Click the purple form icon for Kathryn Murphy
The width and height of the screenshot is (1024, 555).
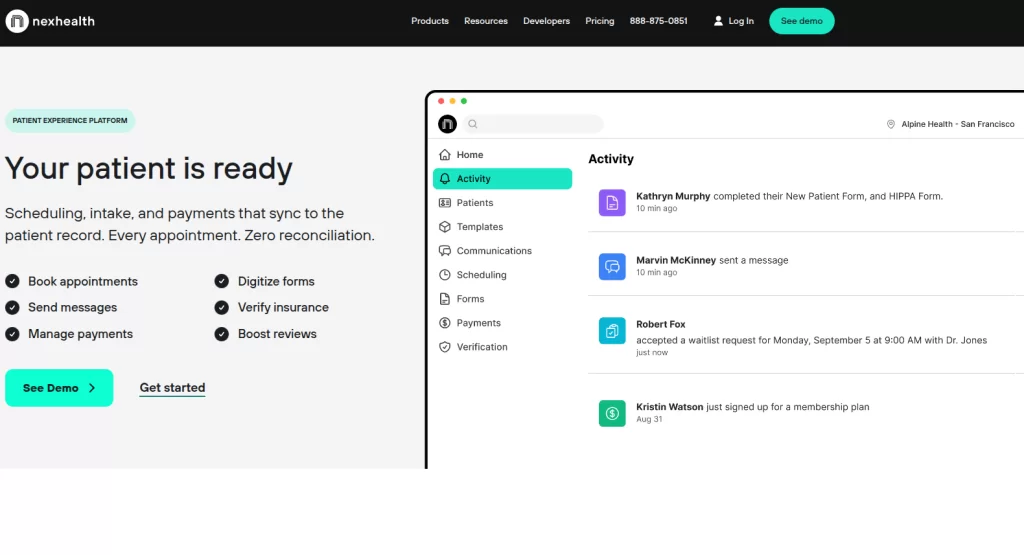(x=612, y=202)
